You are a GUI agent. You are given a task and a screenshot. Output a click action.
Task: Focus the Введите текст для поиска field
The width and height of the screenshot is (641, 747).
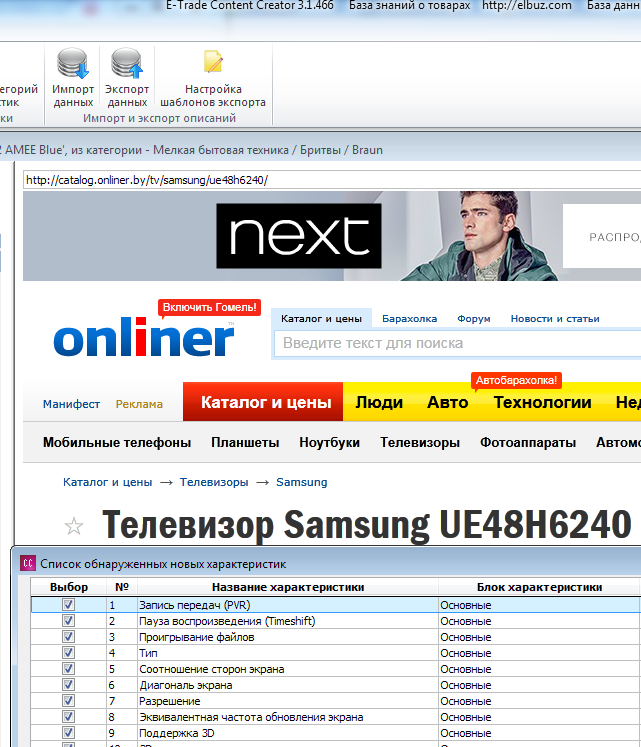pyautogui.click(x=458, y=343)
